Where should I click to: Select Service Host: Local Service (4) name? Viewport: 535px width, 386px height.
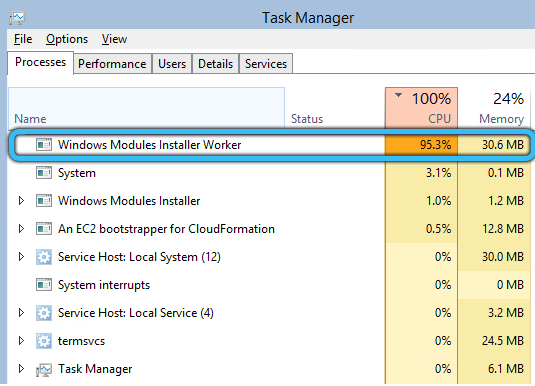click(136, 313)
